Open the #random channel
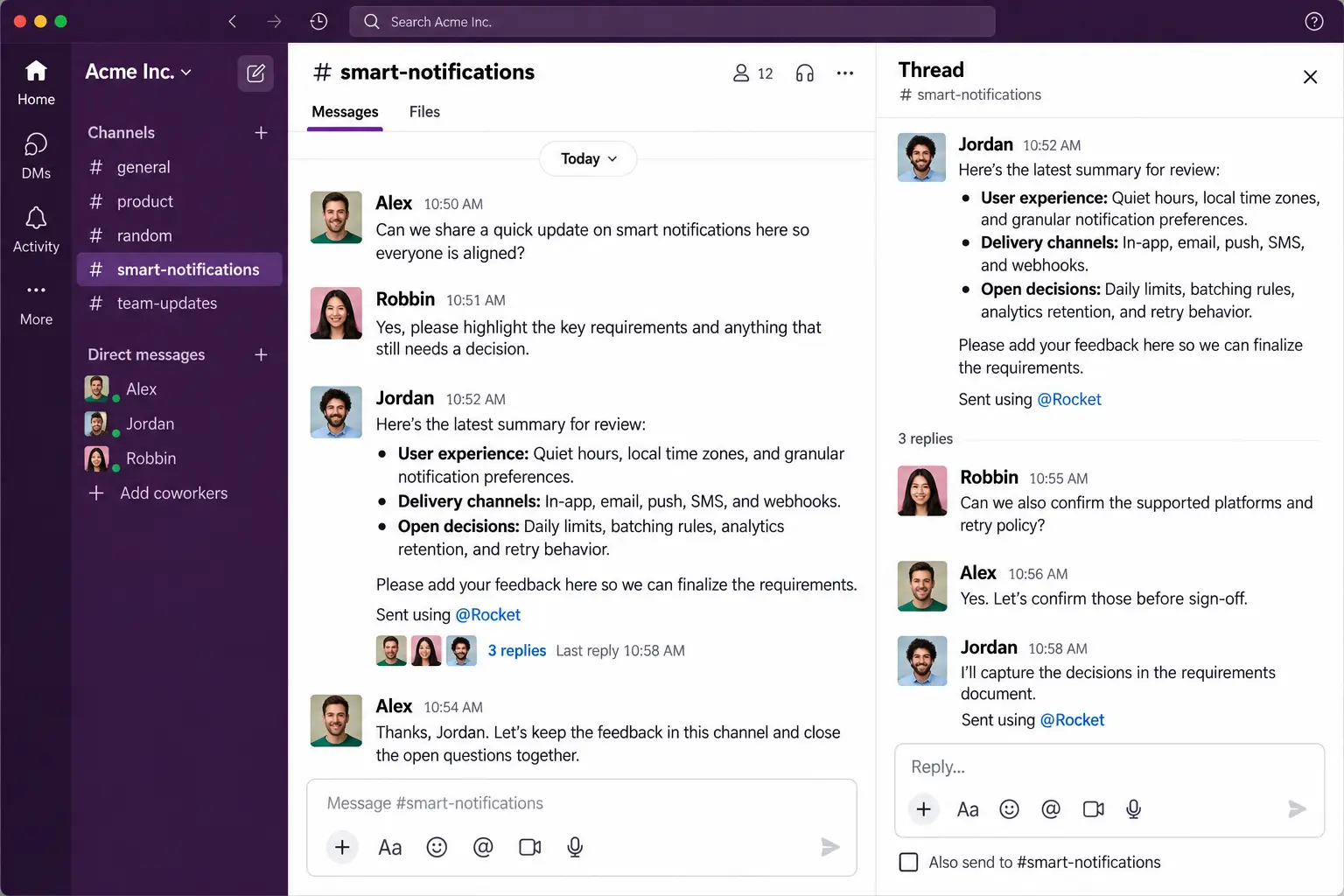The height and width of the screenshot is (896, 1344). point(179,235)
